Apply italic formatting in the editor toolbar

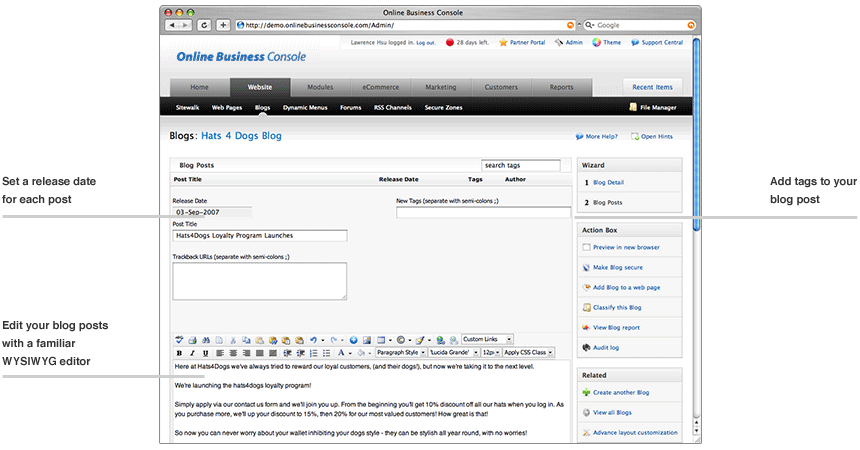[192, 353]
